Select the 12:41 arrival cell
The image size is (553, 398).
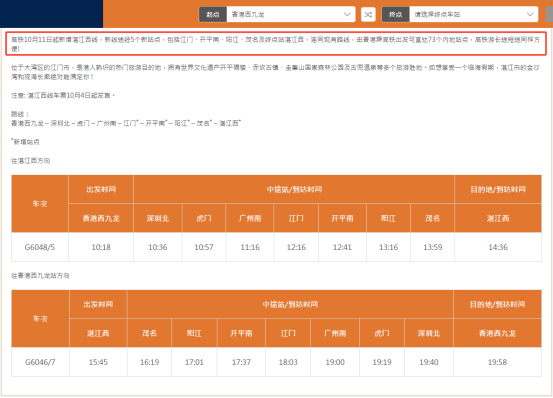pos(342,247)
